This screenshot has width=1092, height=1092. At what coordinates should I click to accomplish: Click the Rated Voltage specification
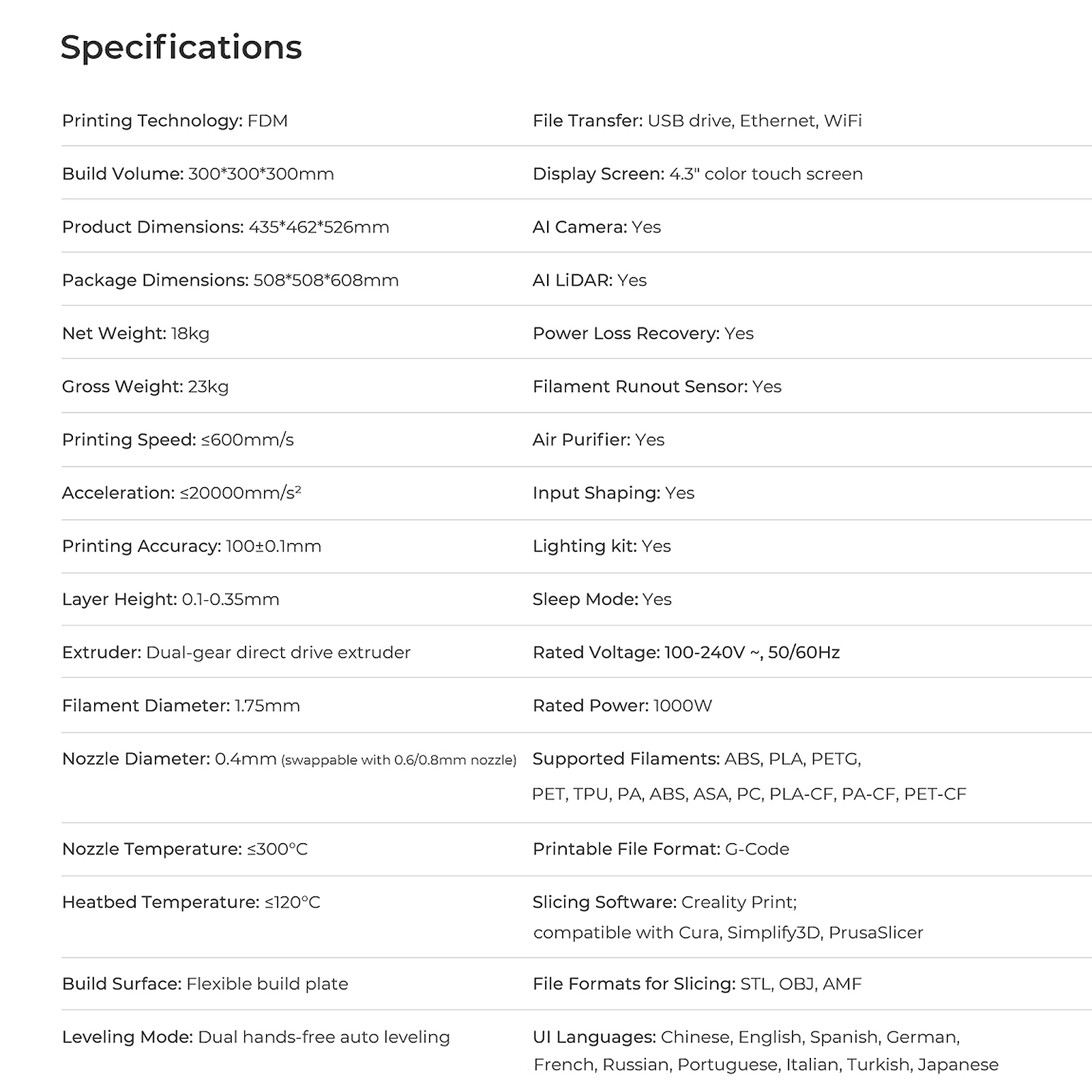coord(685,653)
